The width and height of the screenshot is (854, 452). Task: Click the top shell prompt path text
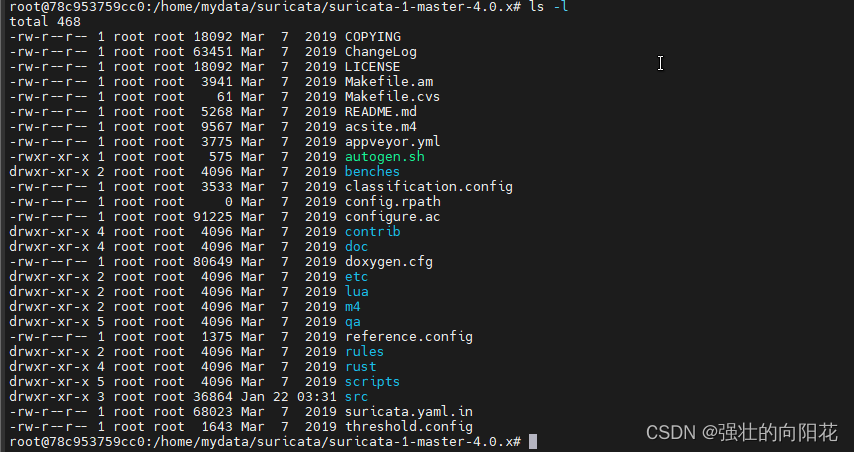click(x=265, y=7)
